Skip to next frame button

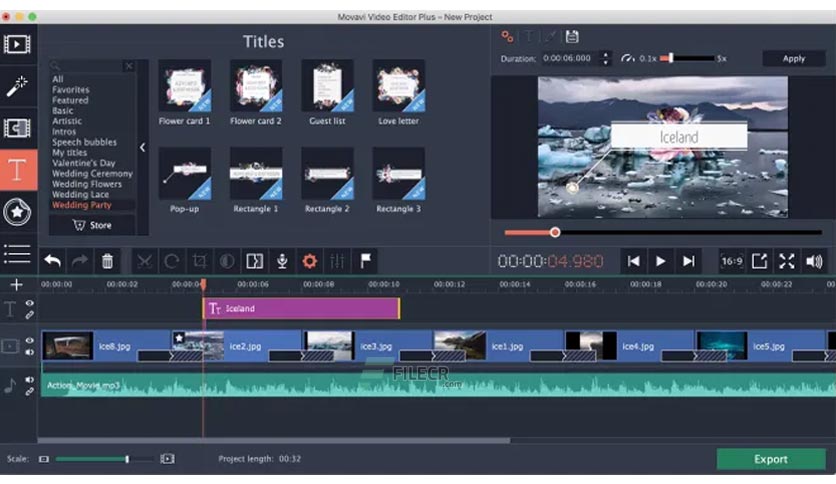point(688,261)
